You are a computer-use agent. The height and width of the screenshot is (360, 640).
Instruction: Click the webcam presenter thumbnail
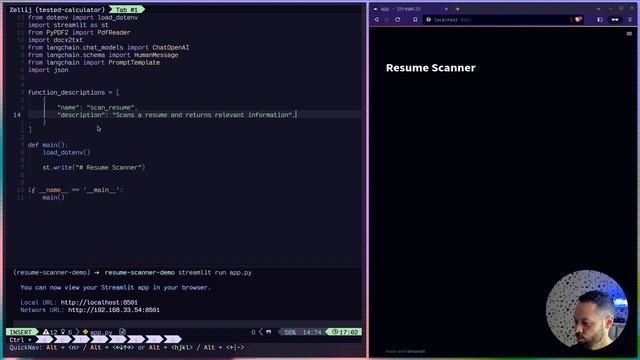(x=587, y=309)
